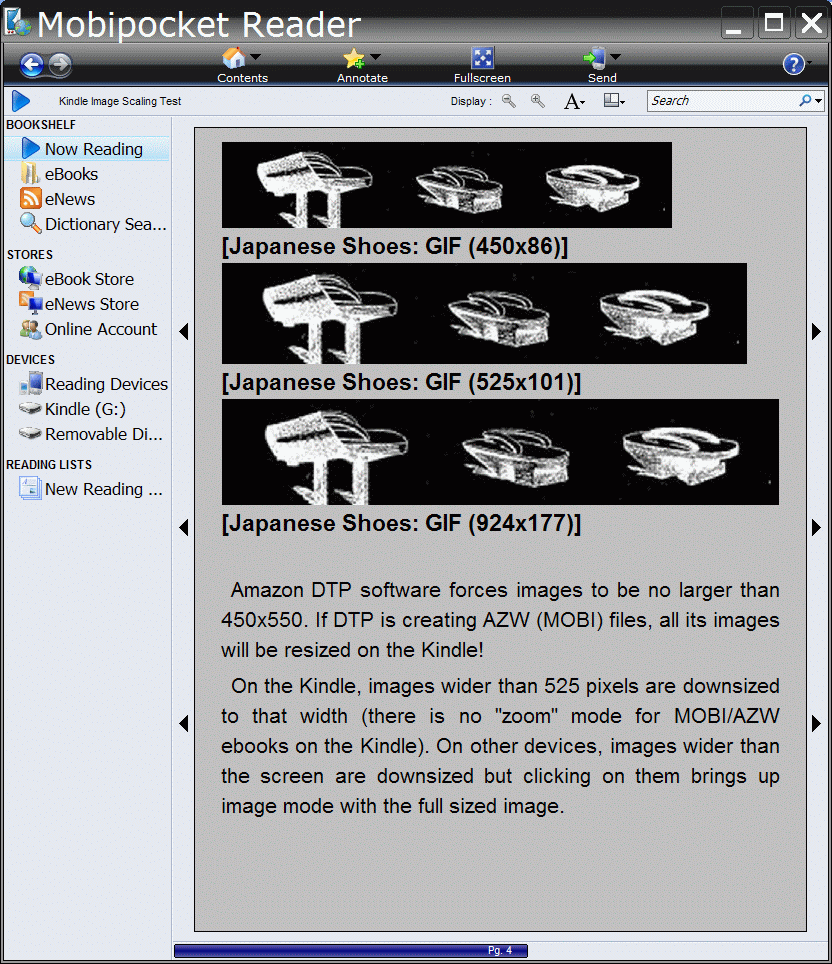Click the Kindle Image Scaling Test title
Viewport: 832px width, 964px height.
click(120, 101)
